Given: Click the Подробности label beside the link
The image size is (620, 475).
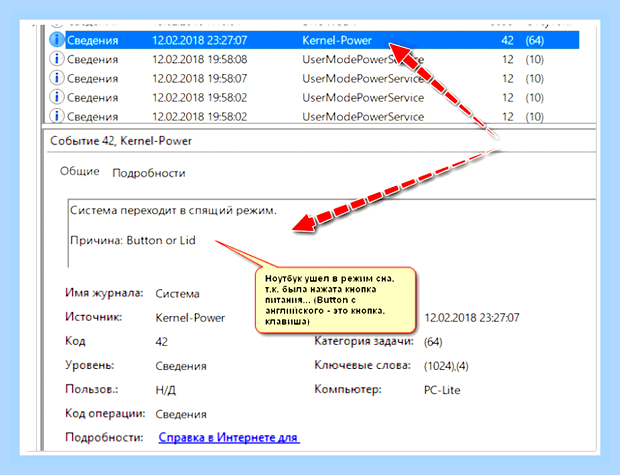Looking at the screenshot, I should tap(104, 437).
